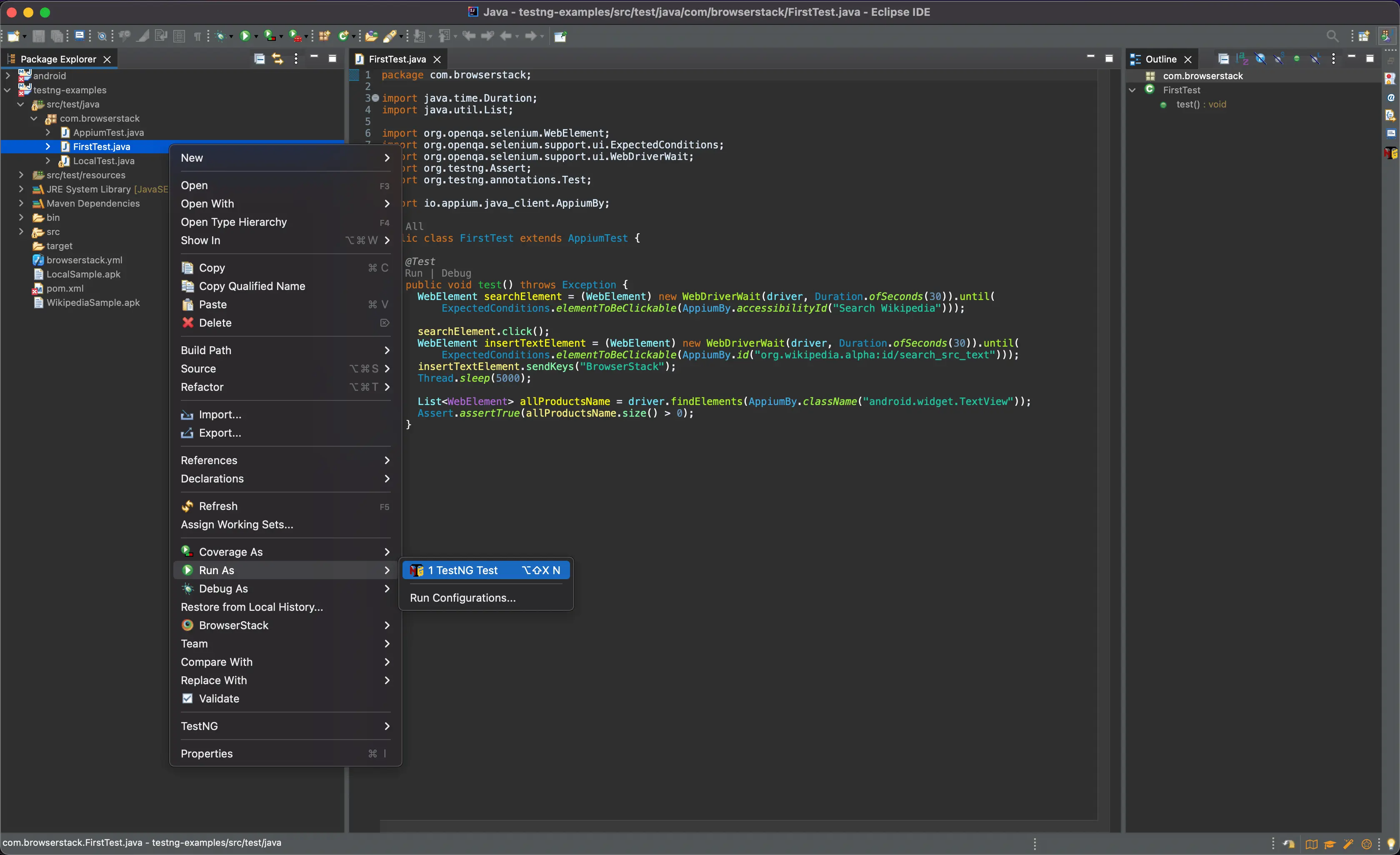This screenshot has width=1400, height=855.
Task: Toggle Link with Editor in Package Explorer
Action: [x=277, y=58]
